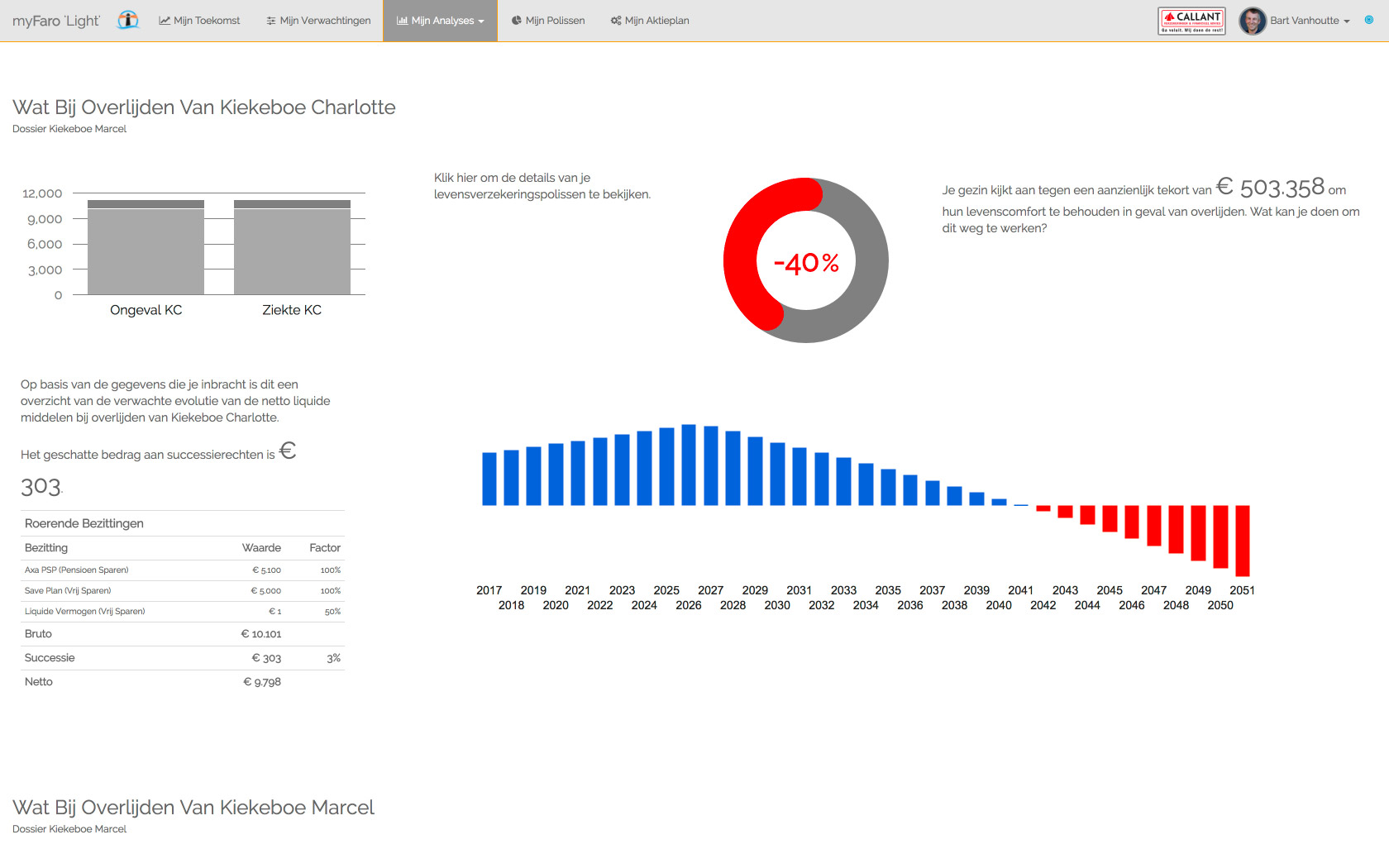
Task: Click Bart Vanhoutte's profile avatar photo
Action: click(x=1253, y=21)
